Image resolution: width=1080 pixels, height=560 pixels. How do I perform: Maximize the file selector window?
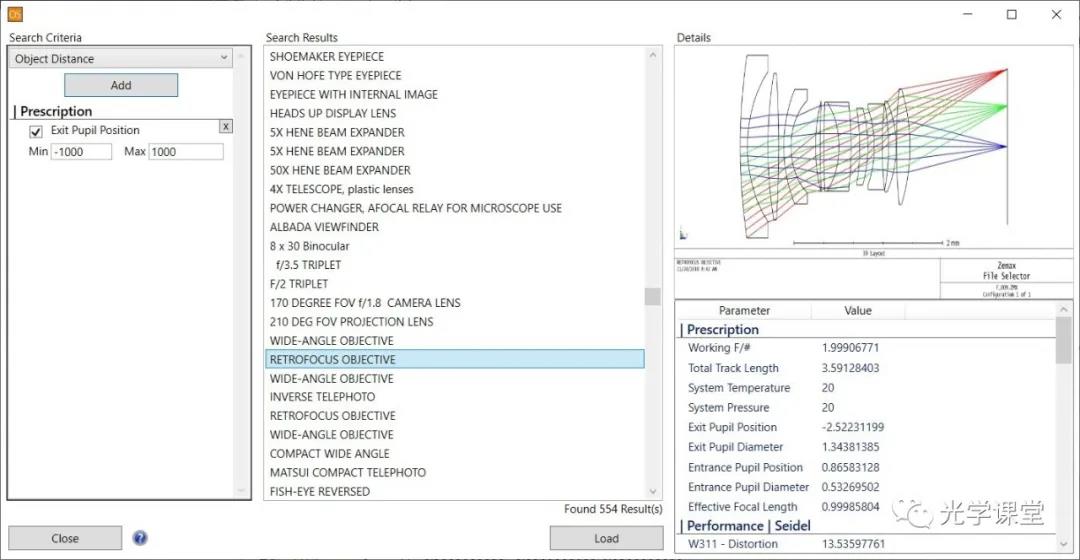coord(1011,14)
